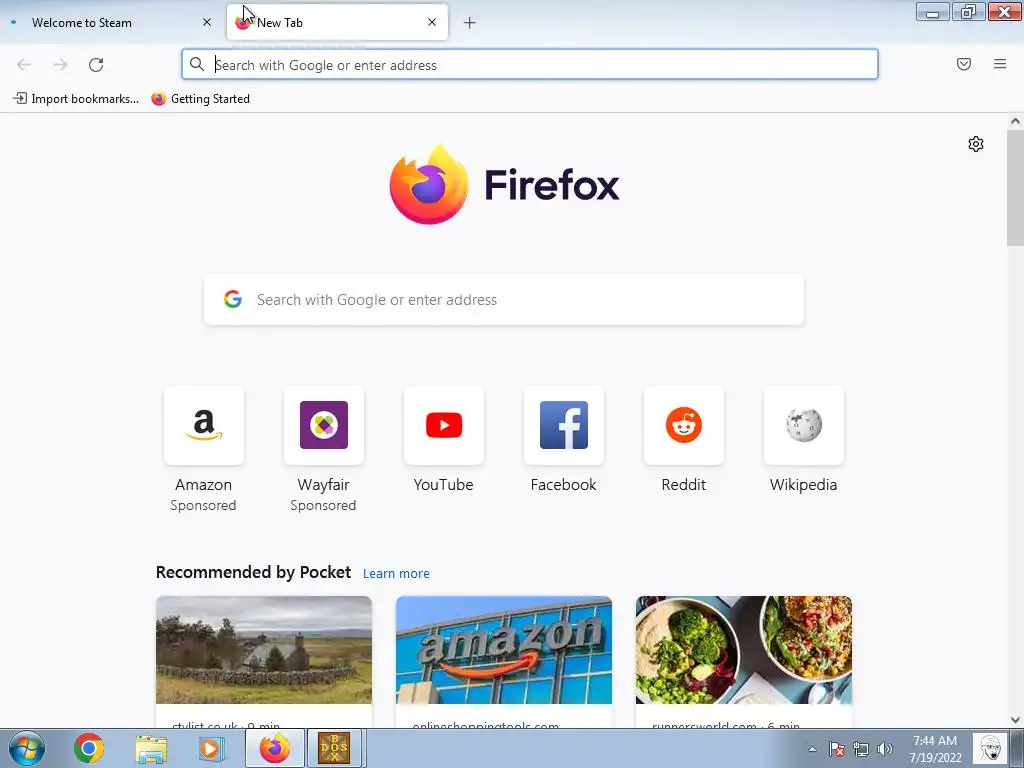
Task: Open Windows Media Player from taskbar
Action: pos(212,748)
